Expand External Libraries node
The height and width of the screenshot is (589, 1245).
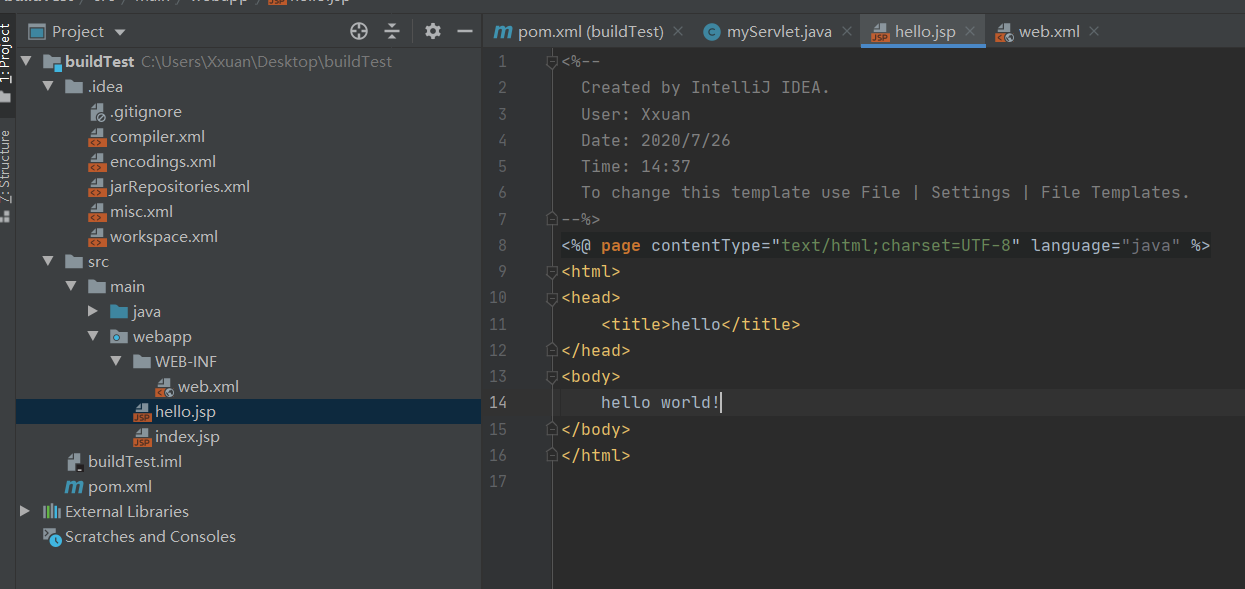[x=25, y=512]
